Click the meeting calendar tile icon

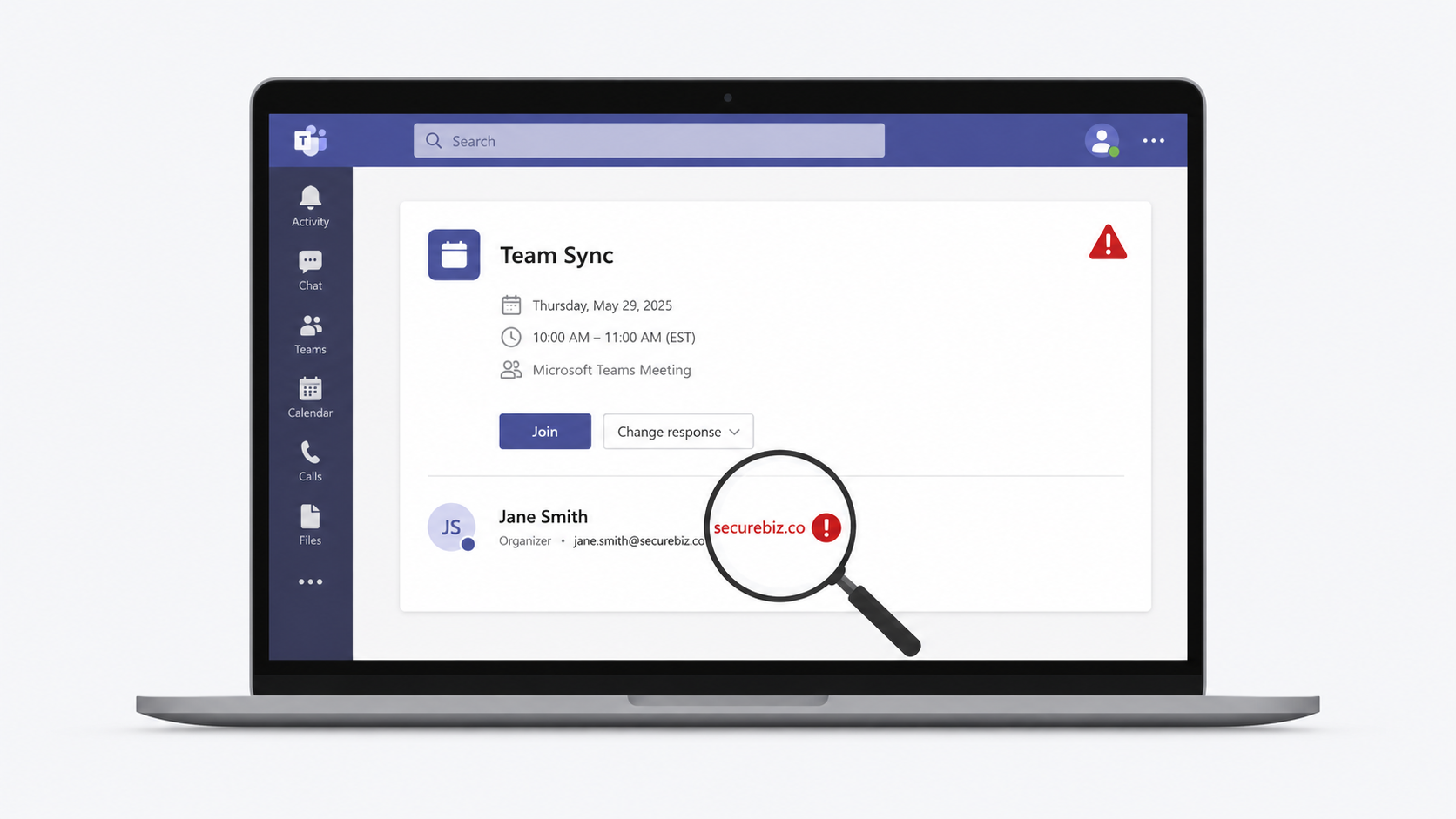point(454,254)
